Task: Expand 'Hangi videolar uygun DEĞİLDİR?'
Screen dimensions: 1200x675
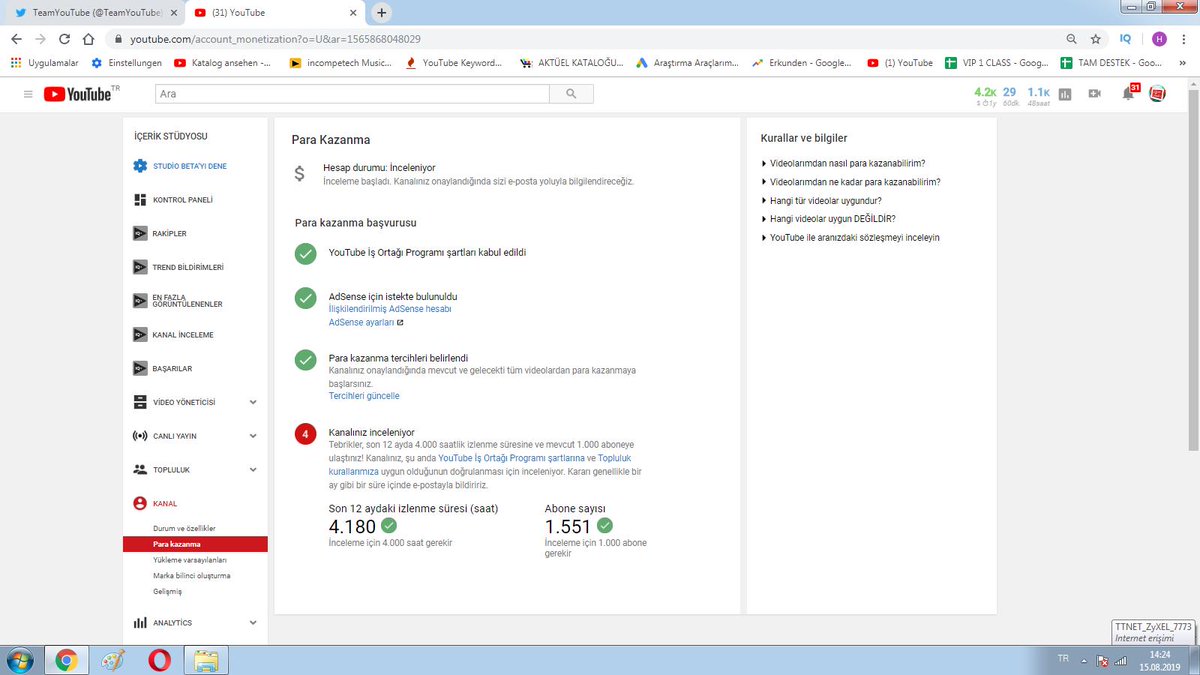Action: click(x=828, y=219)
